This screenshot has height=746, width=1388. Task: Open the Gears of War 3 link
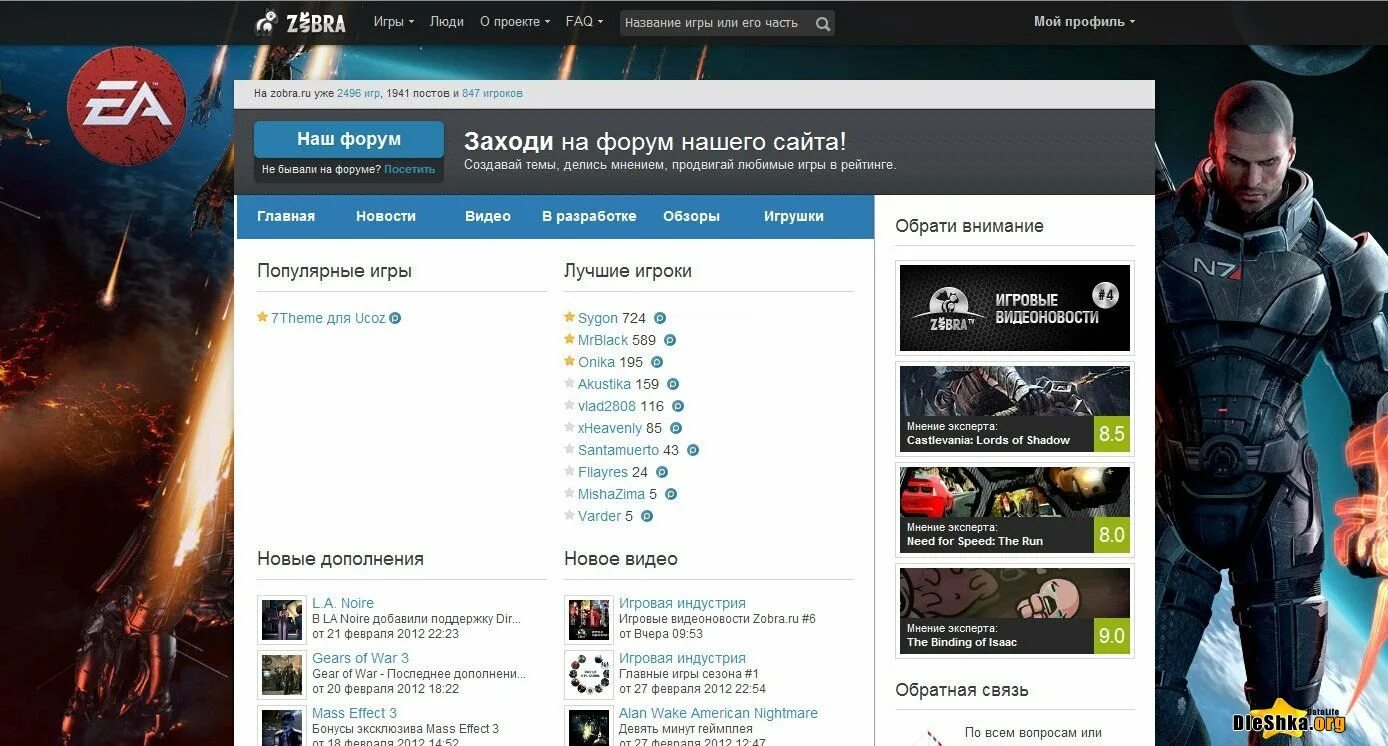click(x=360, y=658)
